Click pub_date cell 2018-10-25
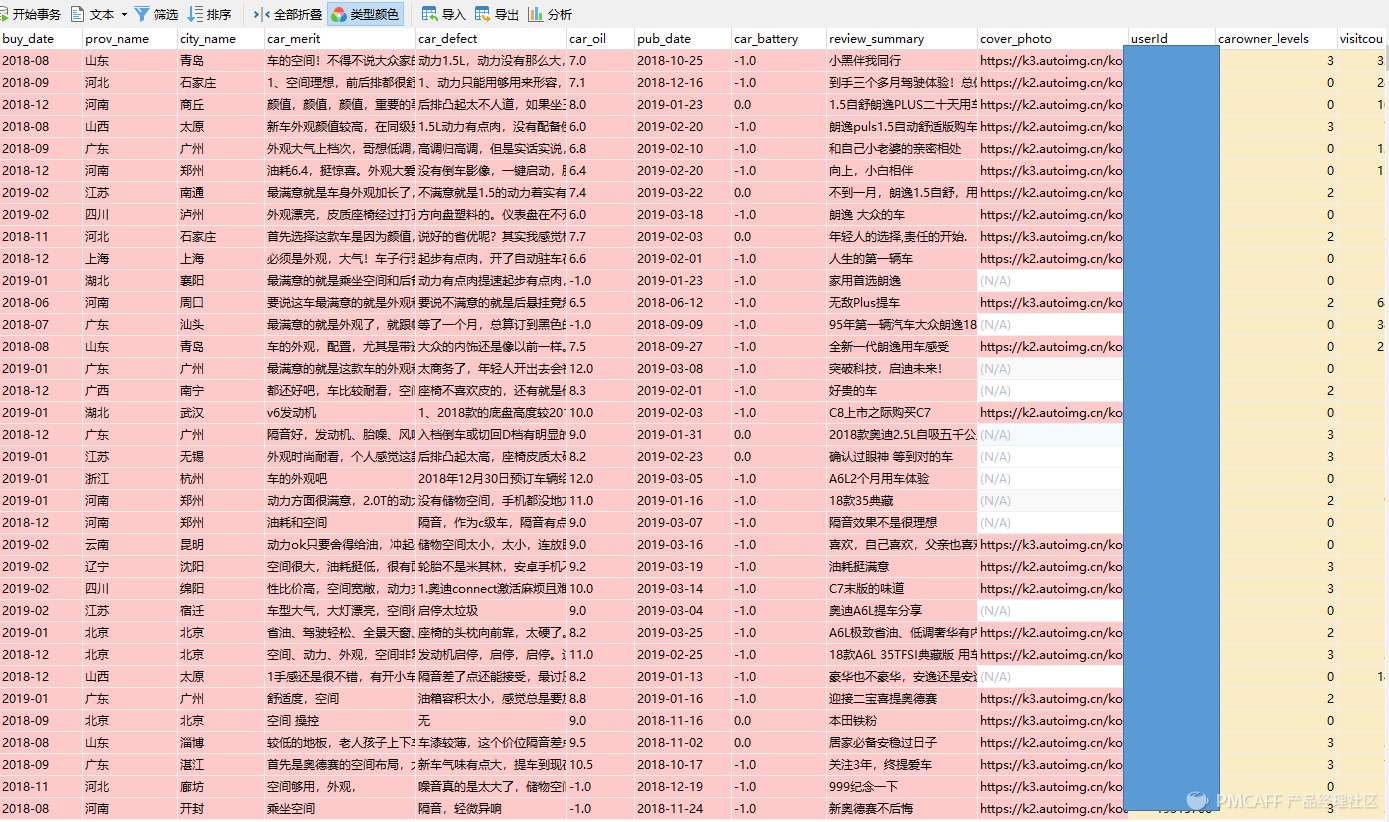The image size is (1389, 822). 683,61
